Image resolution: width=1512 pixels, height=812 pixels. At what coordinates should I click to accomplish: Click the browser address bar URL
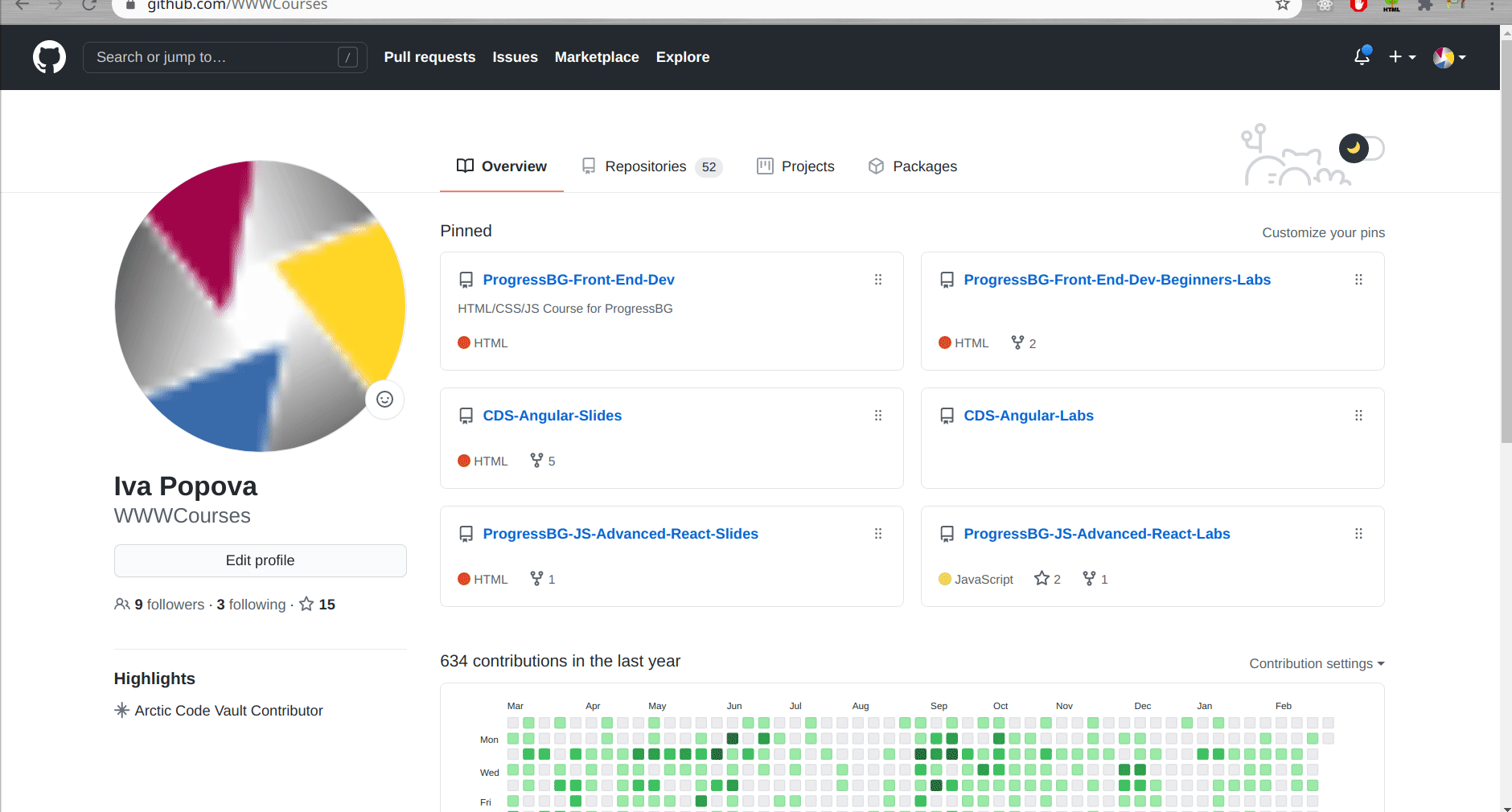point(237,5)
